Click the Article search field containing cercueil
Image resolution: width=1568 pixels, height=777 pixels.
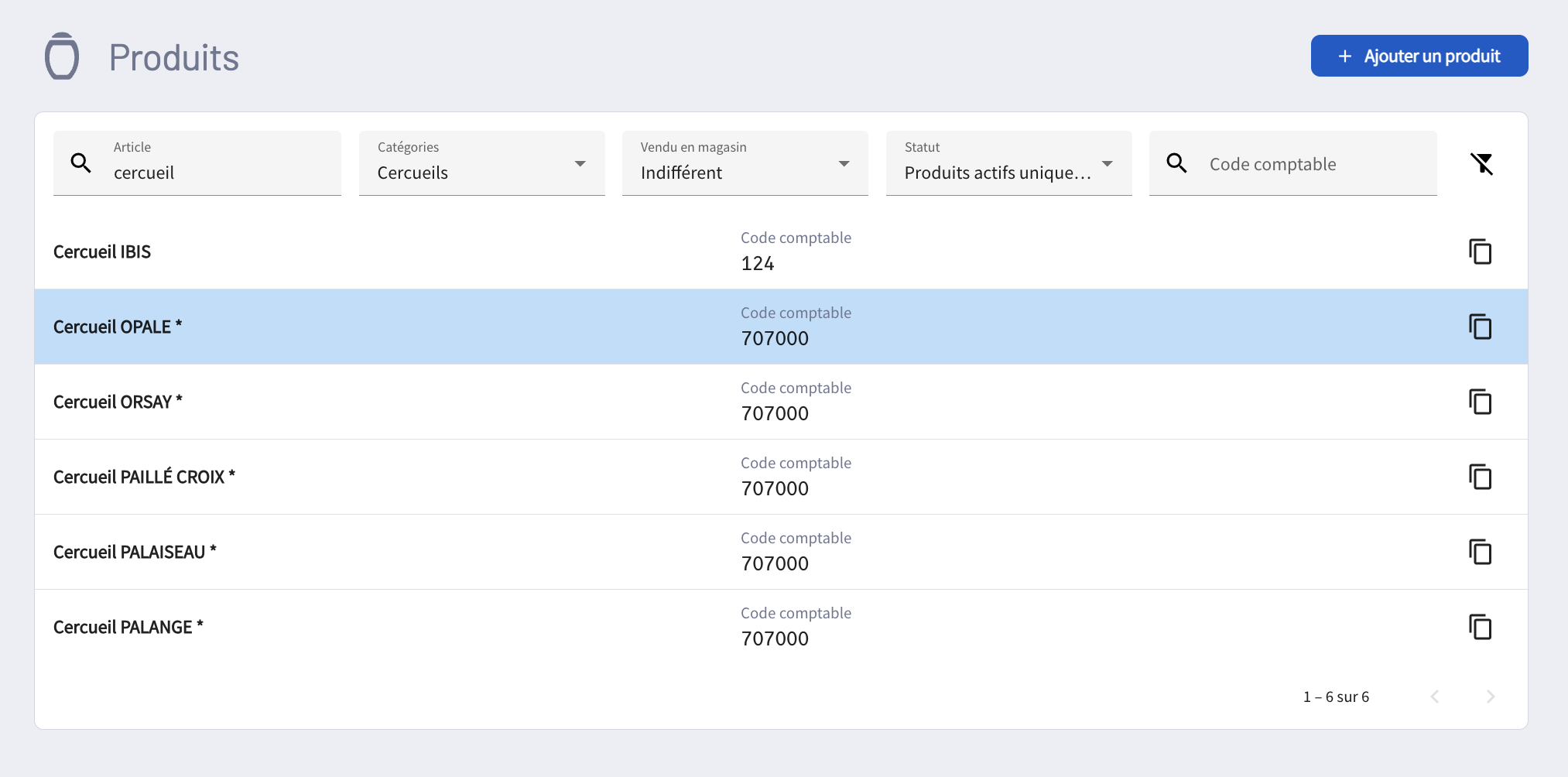tap(197, 163)
